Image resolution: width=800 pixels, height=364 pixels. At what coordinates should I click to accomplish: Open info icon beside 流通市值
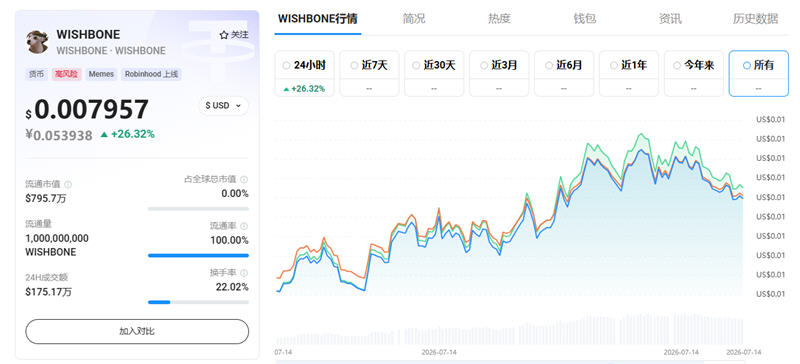point(68,184)
